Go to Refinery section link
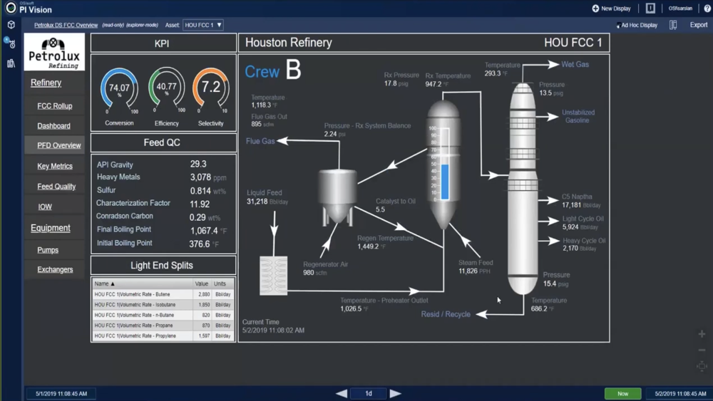Image resolution: width=713 pixels, height=401 pixels. click(x=46, y=83)
